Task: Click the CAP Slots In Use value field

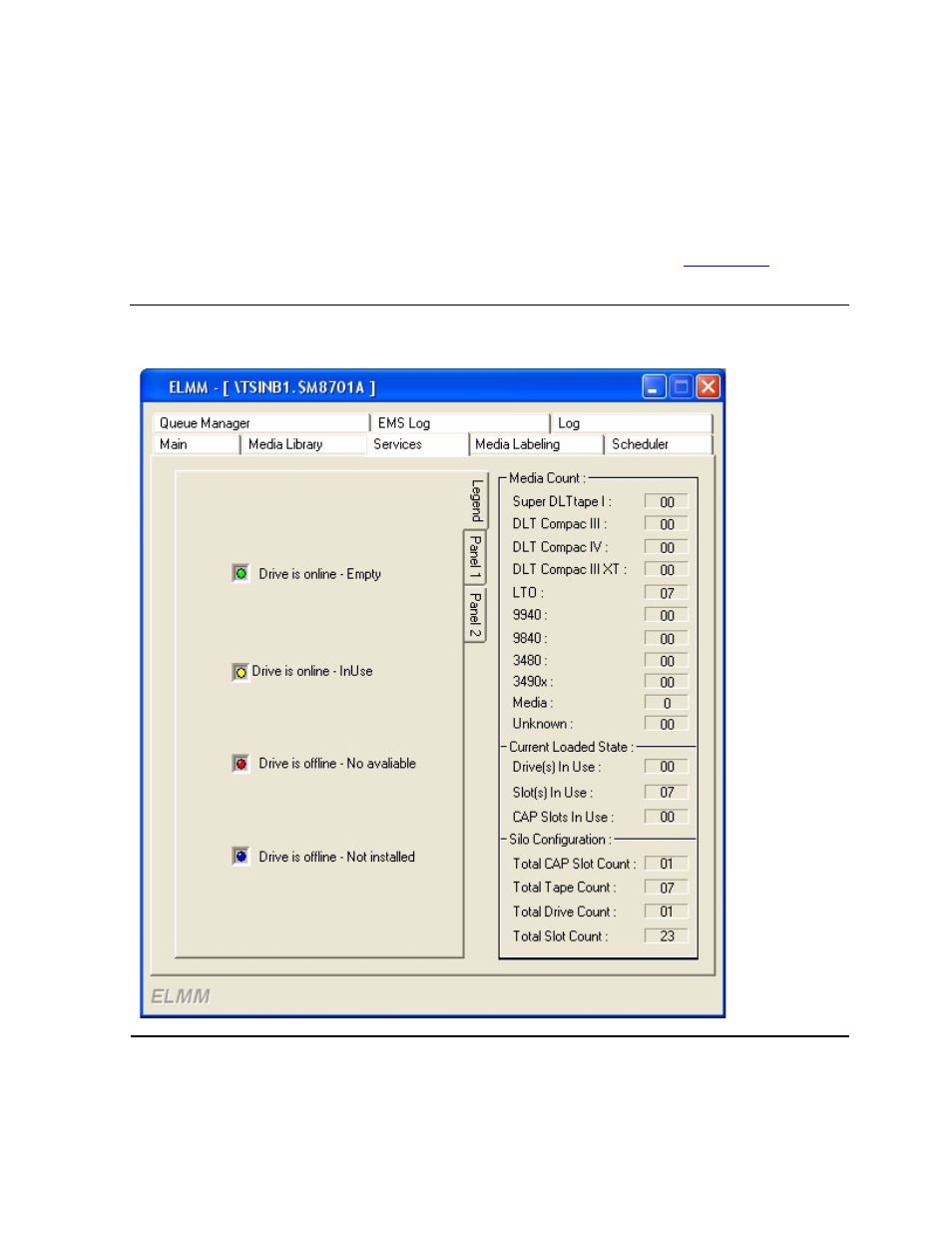Action: [667, 817]
